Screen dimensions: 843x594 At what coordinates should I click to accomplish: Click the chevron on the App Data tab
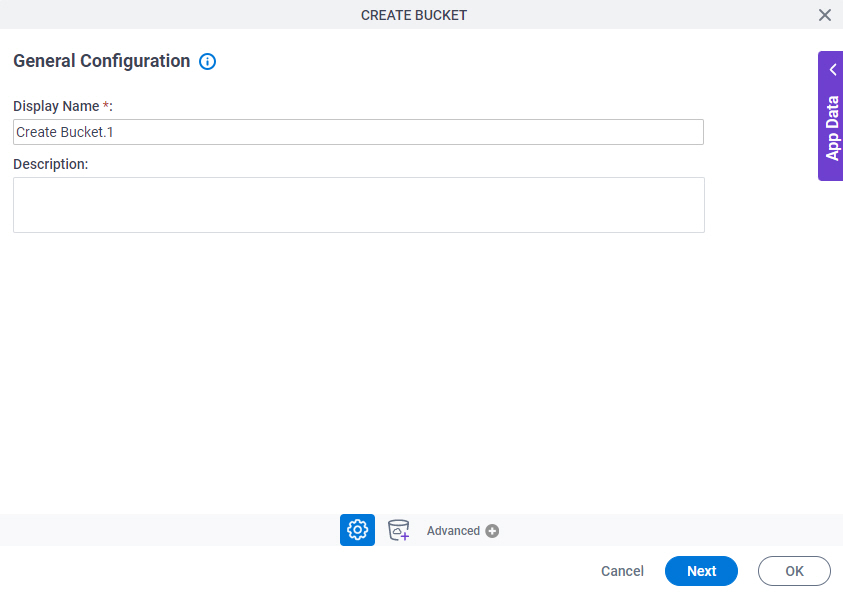click(833, 69)
